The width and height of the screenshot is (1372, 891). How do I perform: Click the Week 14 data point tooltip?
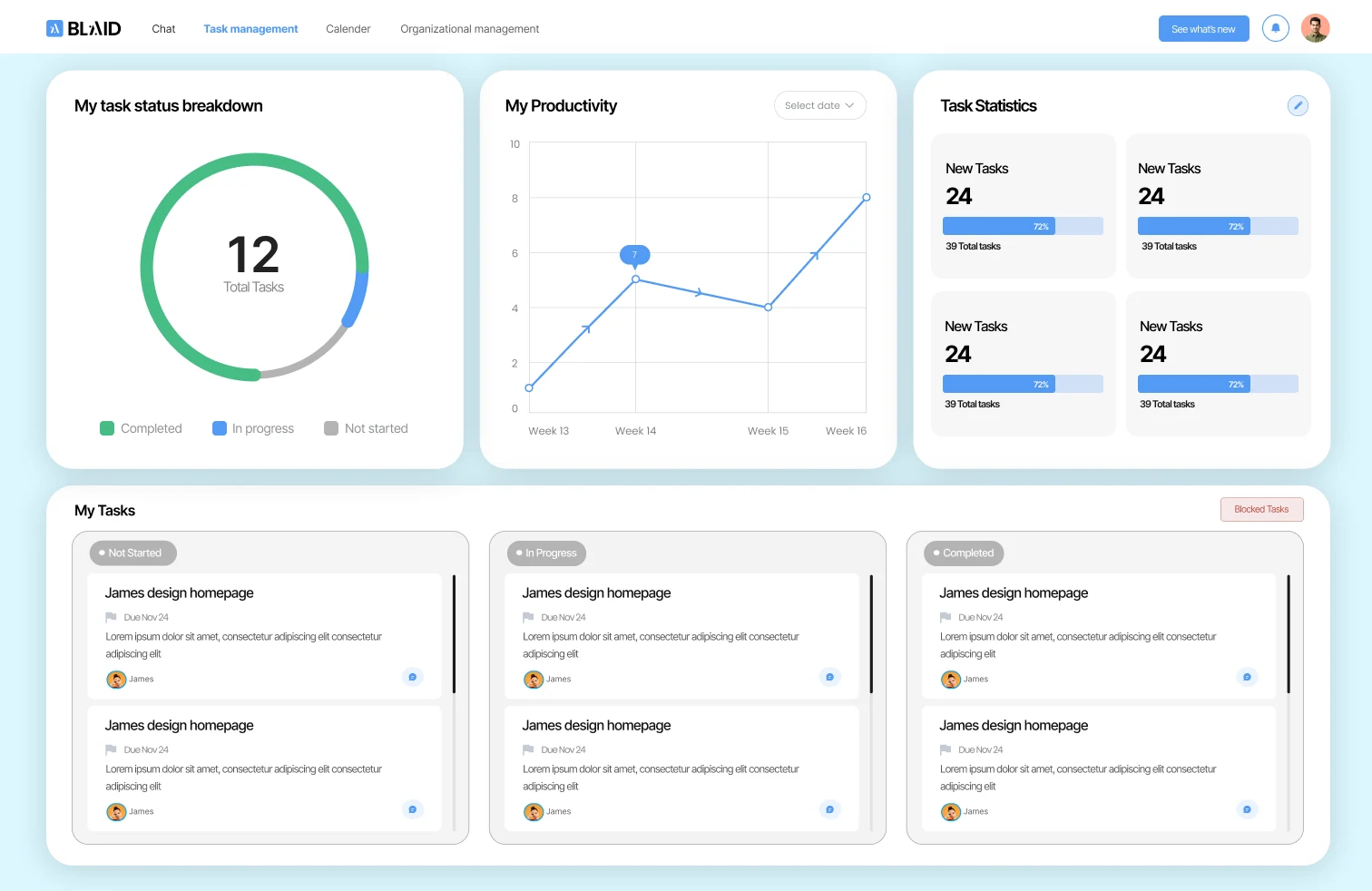634,255
